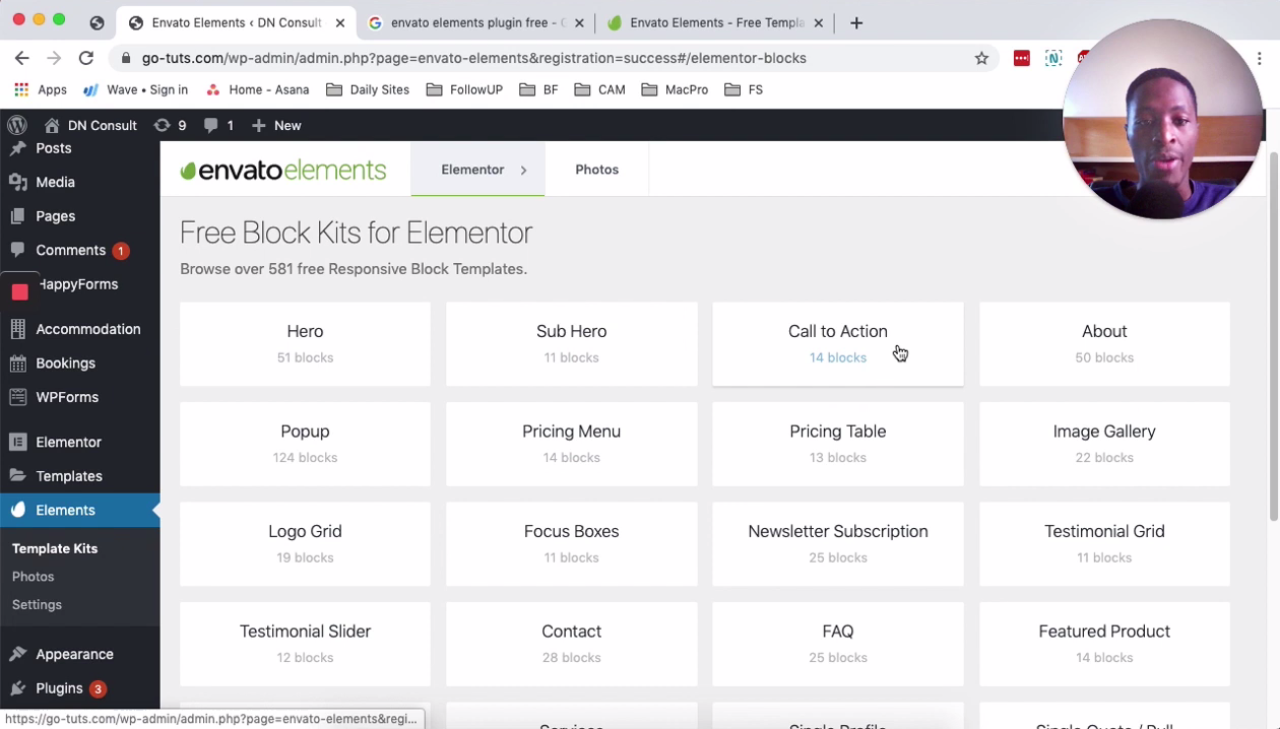The height and width of the screenshot is (729, 1280).
Task: Click the text 'Browse over 581 free Responsive Block Templates.'
Action: click(353, 269)
